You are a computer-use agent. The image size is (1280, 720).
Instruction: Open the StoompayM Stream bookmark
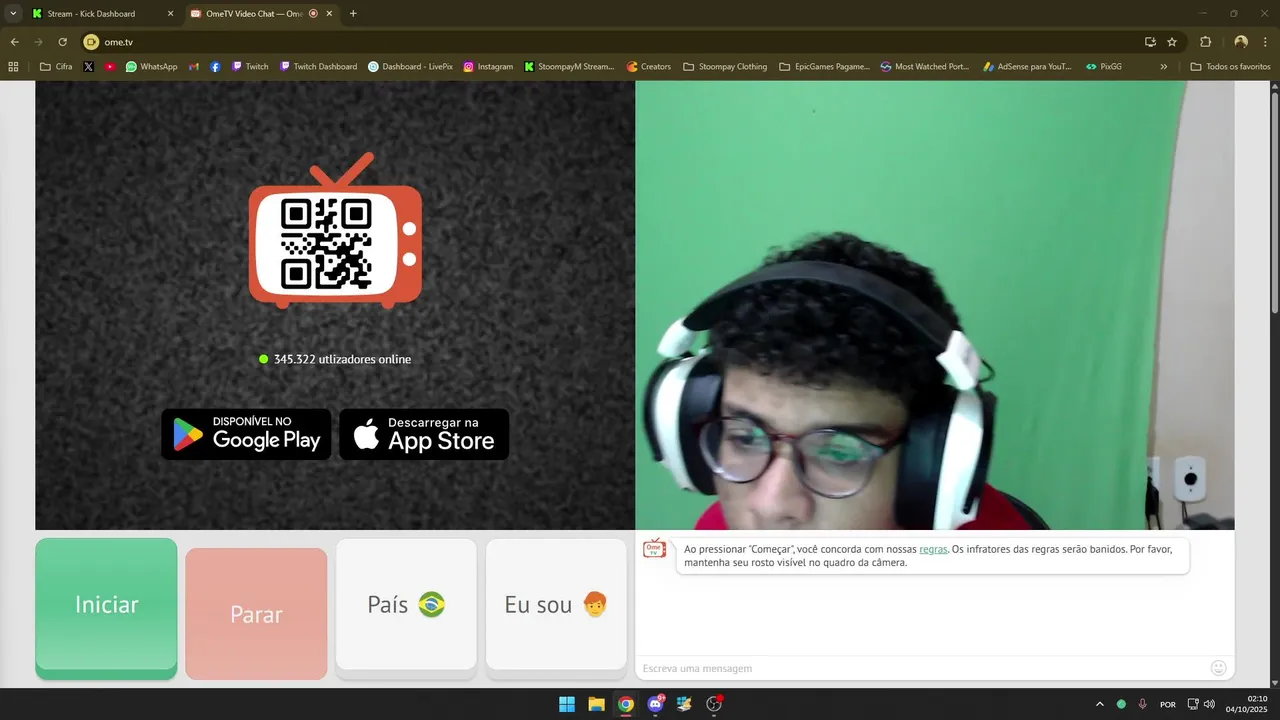tap(569, 67)
